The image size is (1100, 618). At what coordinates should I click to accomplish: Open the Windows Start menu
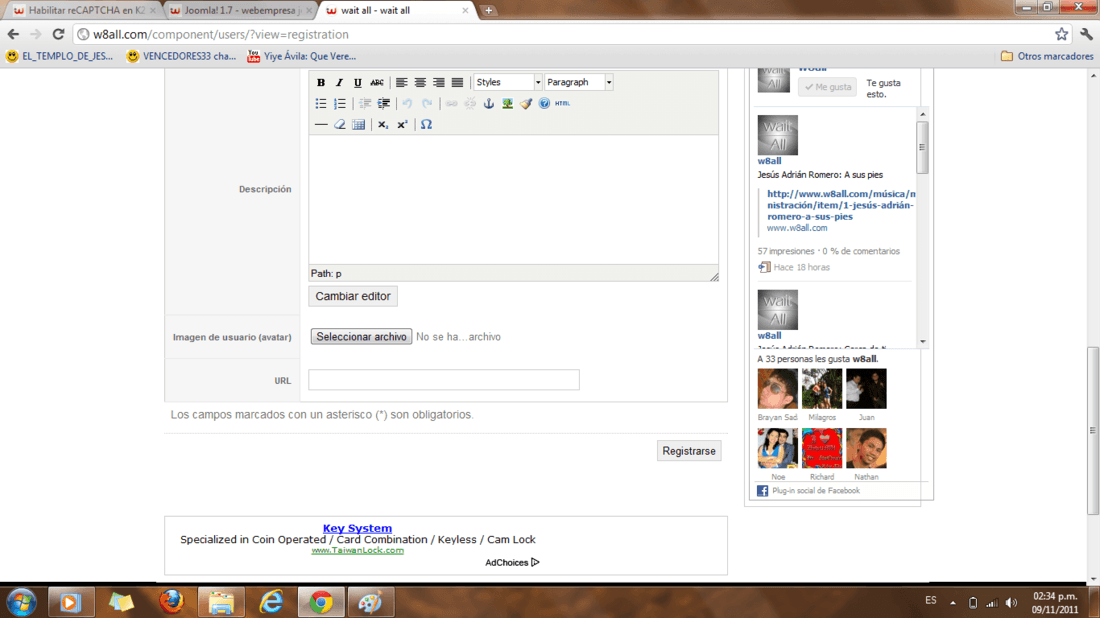coord(21,603)
